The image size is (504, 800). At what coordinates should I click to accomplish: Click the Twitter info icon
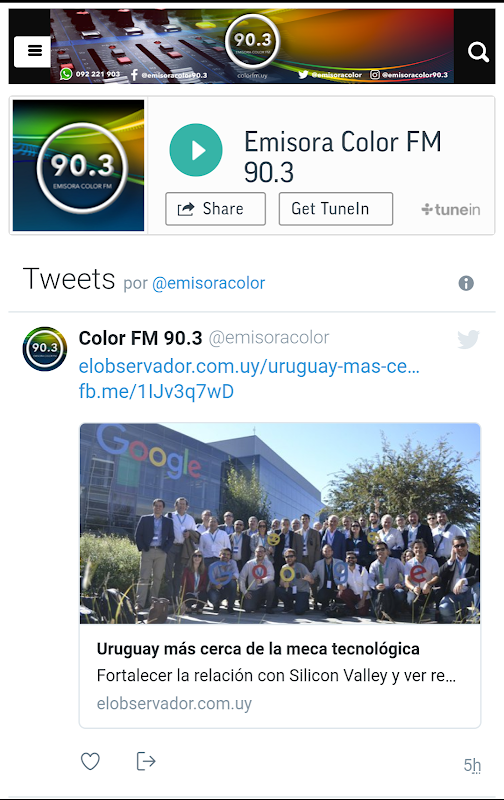(x=466, y=283)
